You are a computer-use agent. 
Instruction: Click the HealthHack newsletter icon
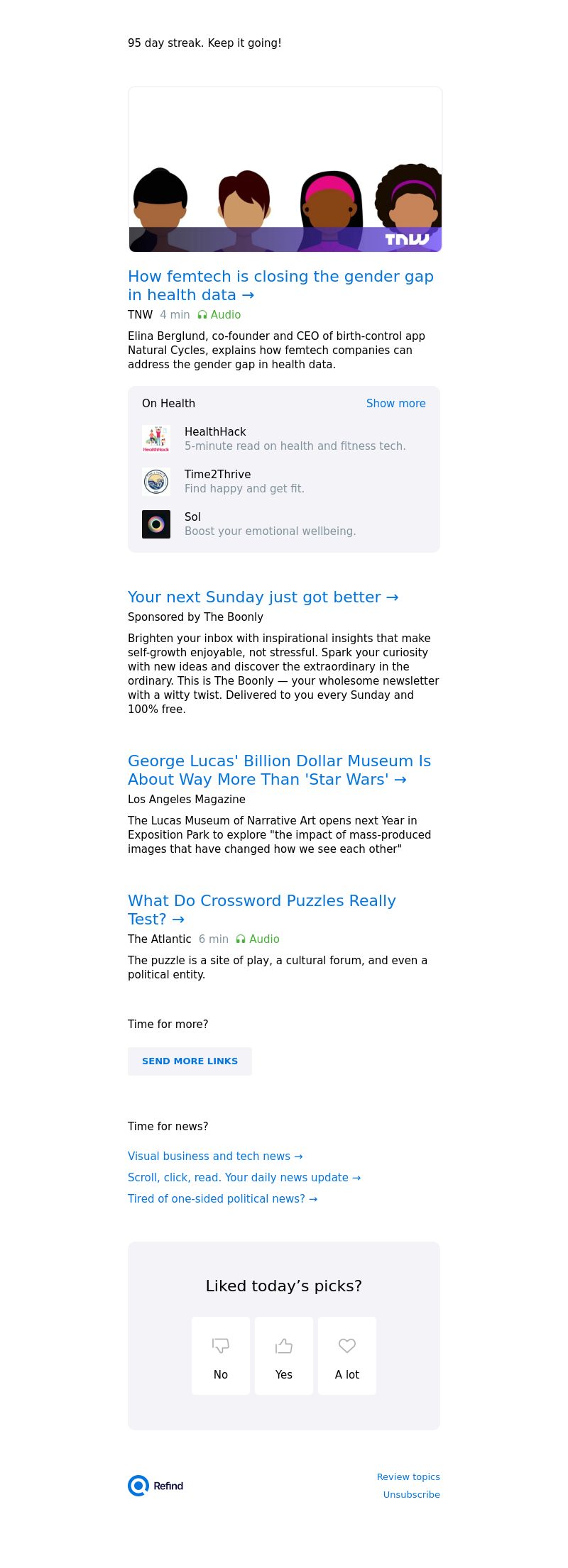(156, 439)
